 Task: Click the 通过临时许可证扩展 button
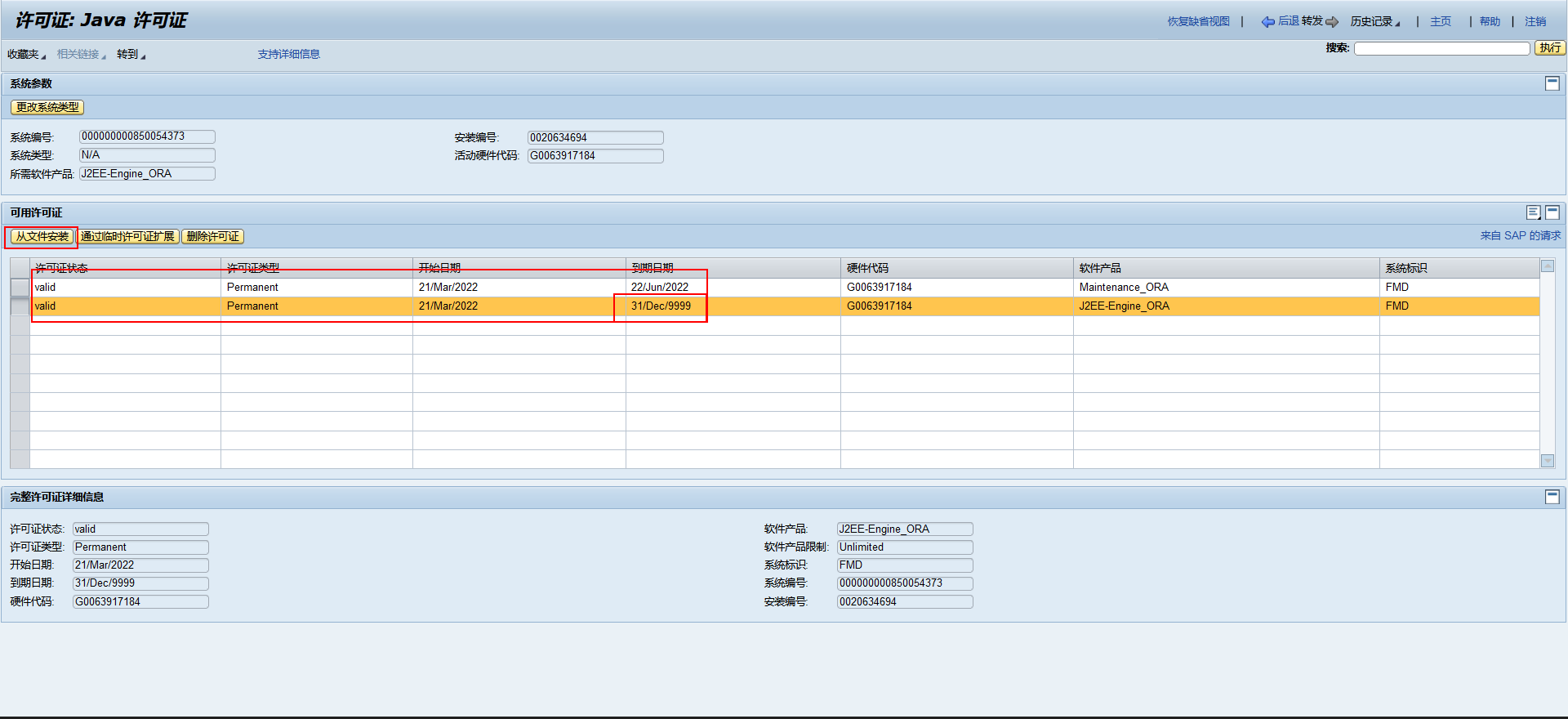127,236
